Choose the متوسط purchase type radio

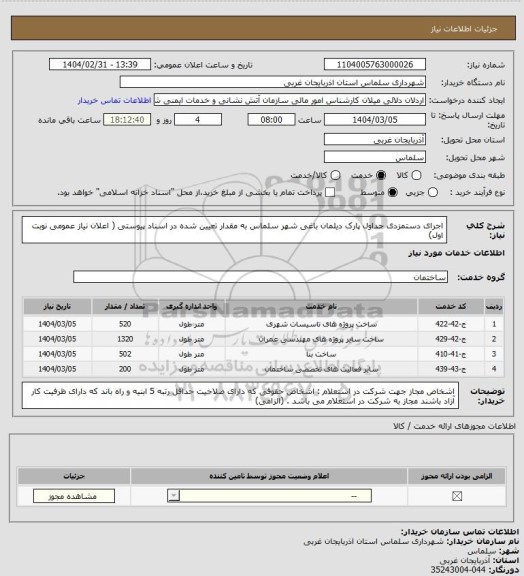tap(393, 192)
